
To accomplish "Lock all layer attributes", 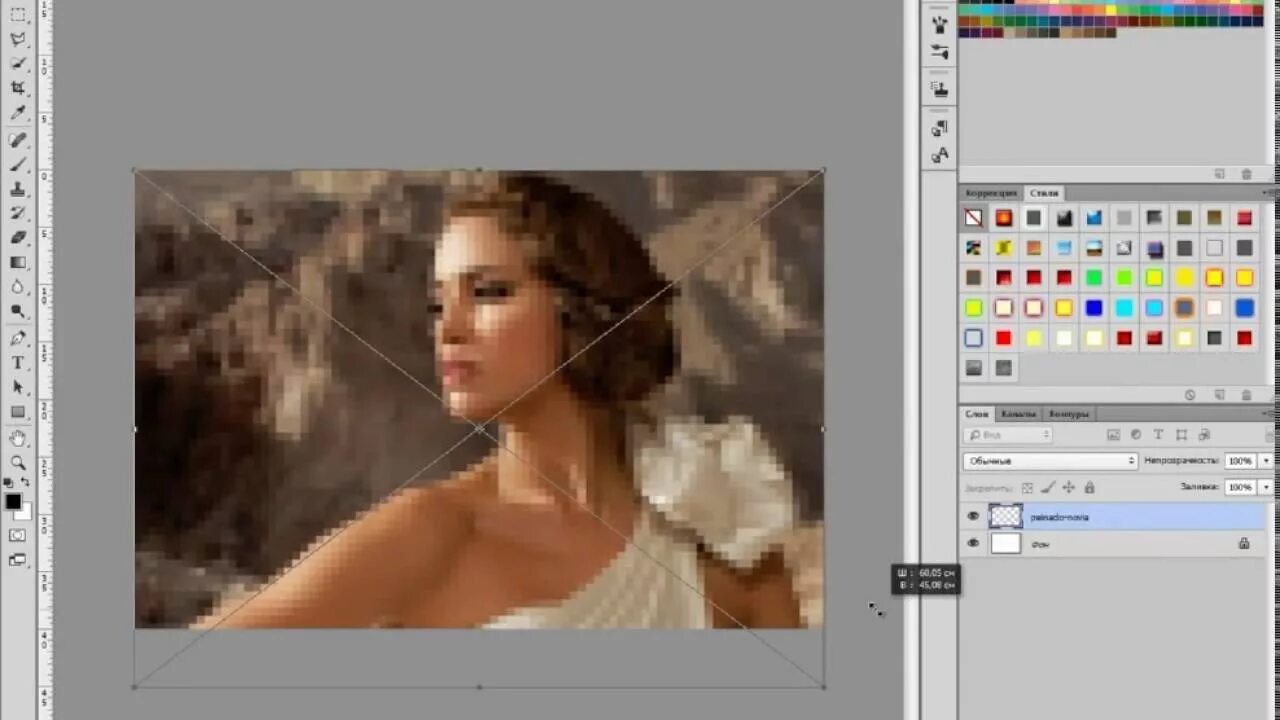I will coord(1089,487).
